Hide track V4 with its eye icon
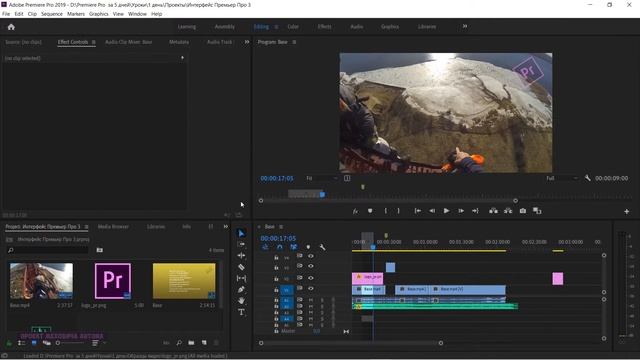 click(x=311, y=256)
